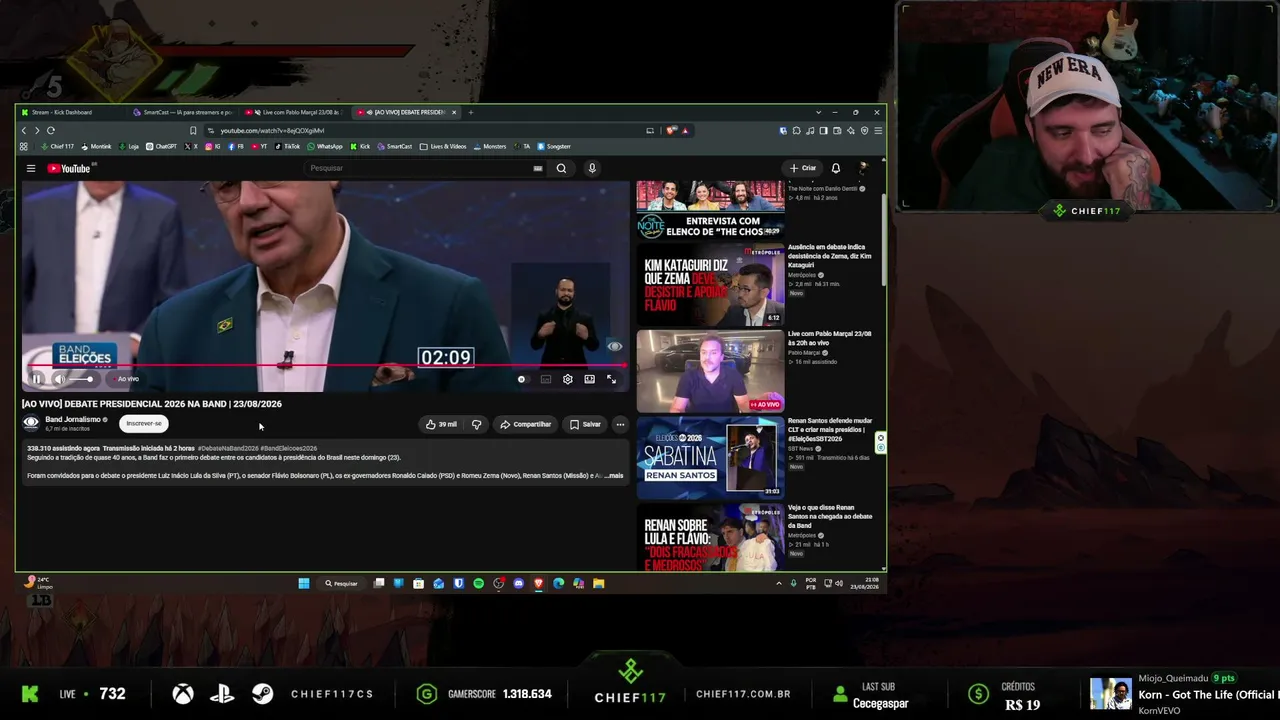Mute the video player volume
The height and width of the screenshot is (720, 1280).
tap(59, 379)
